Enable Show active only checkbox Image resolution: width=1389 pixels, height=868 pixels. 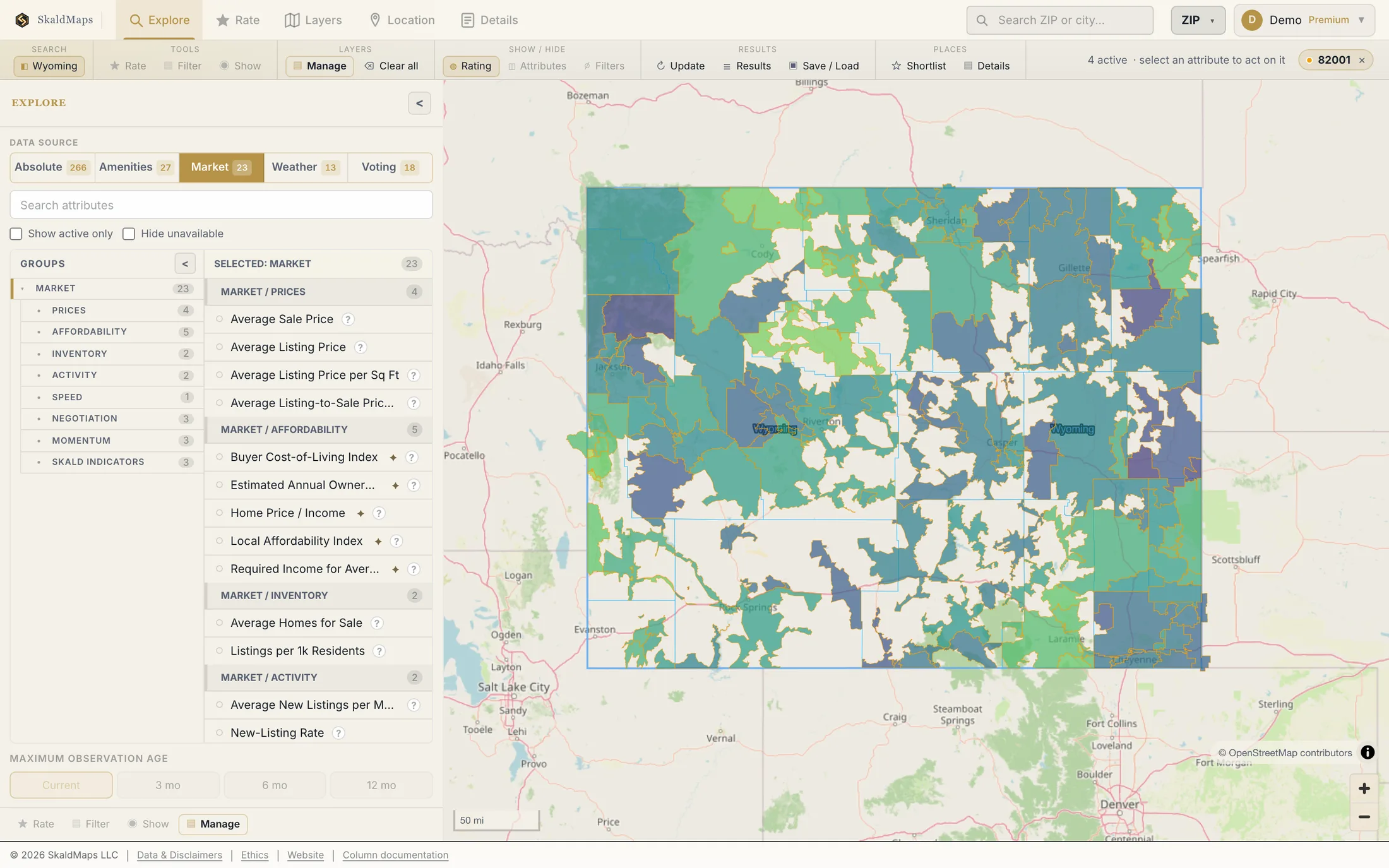point(16,234)
